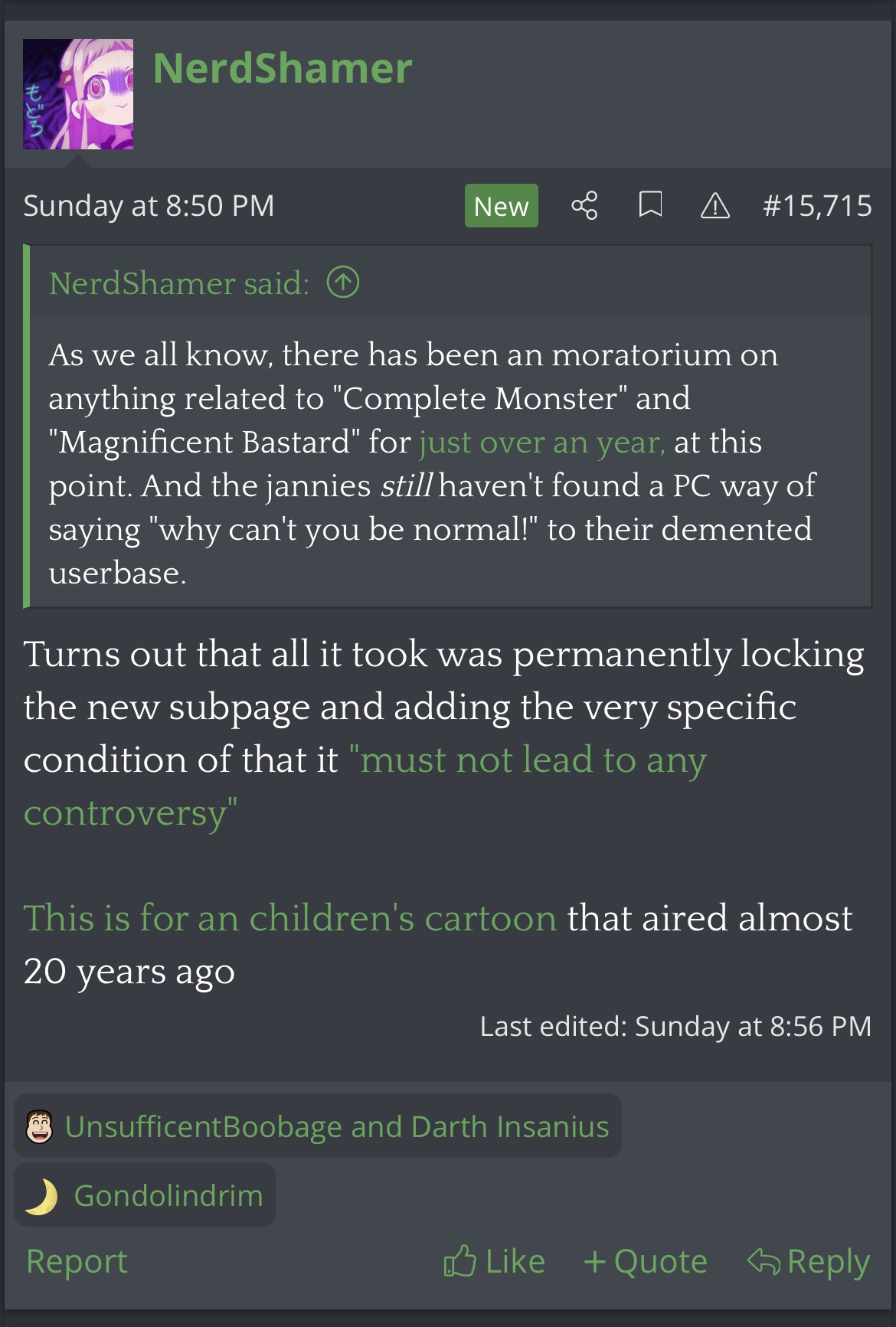
Task: Open post number #15,715 permalink
Action: coord(817,206)
